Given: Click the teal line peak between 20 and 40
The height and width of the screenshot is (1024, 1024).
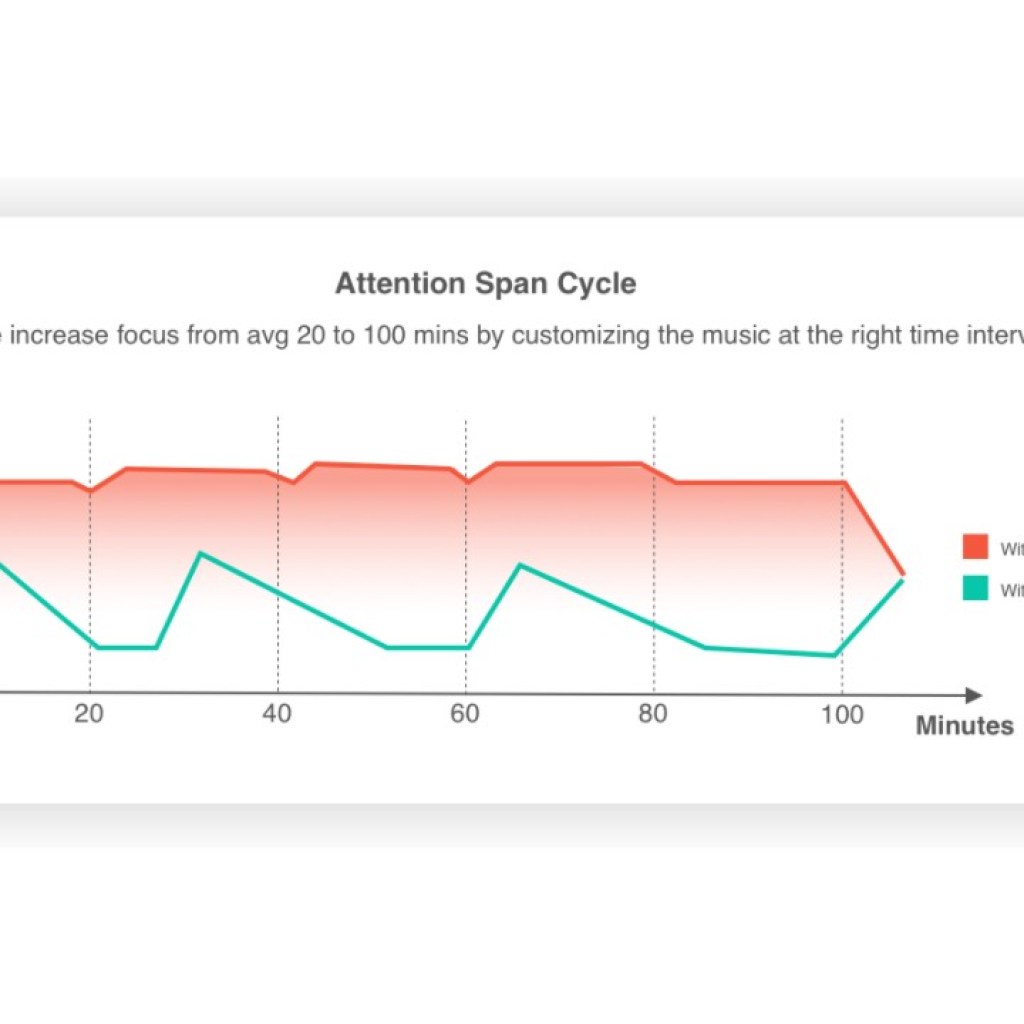Looking at the screenshot, I should 201,553.
